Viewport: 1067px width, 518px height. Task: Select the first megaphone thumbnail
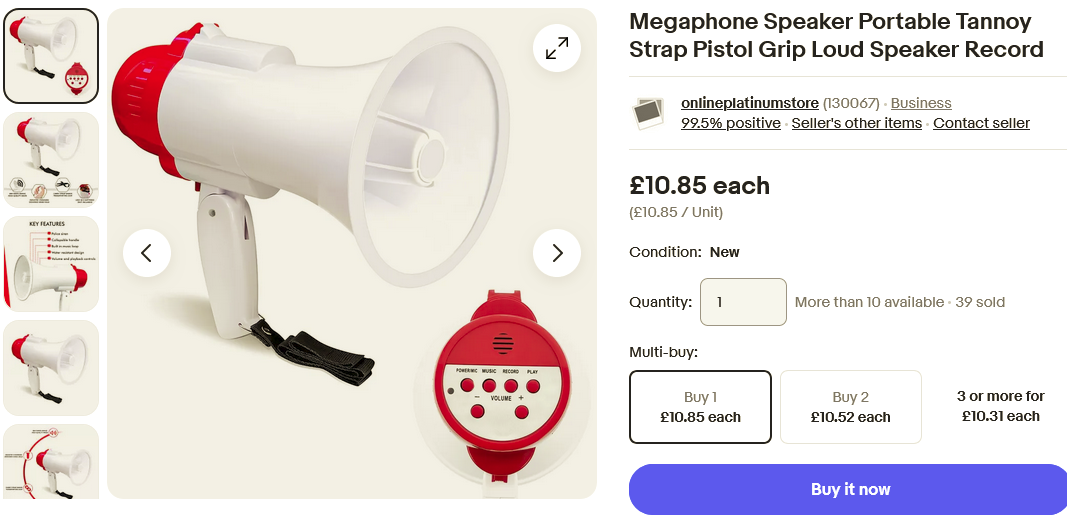tap(51, 56)
